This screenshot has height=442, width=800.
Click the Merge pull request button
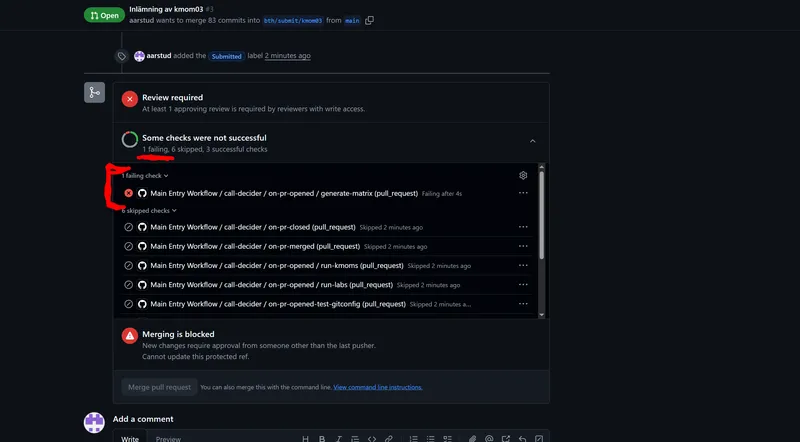click(x=158, y=387)
